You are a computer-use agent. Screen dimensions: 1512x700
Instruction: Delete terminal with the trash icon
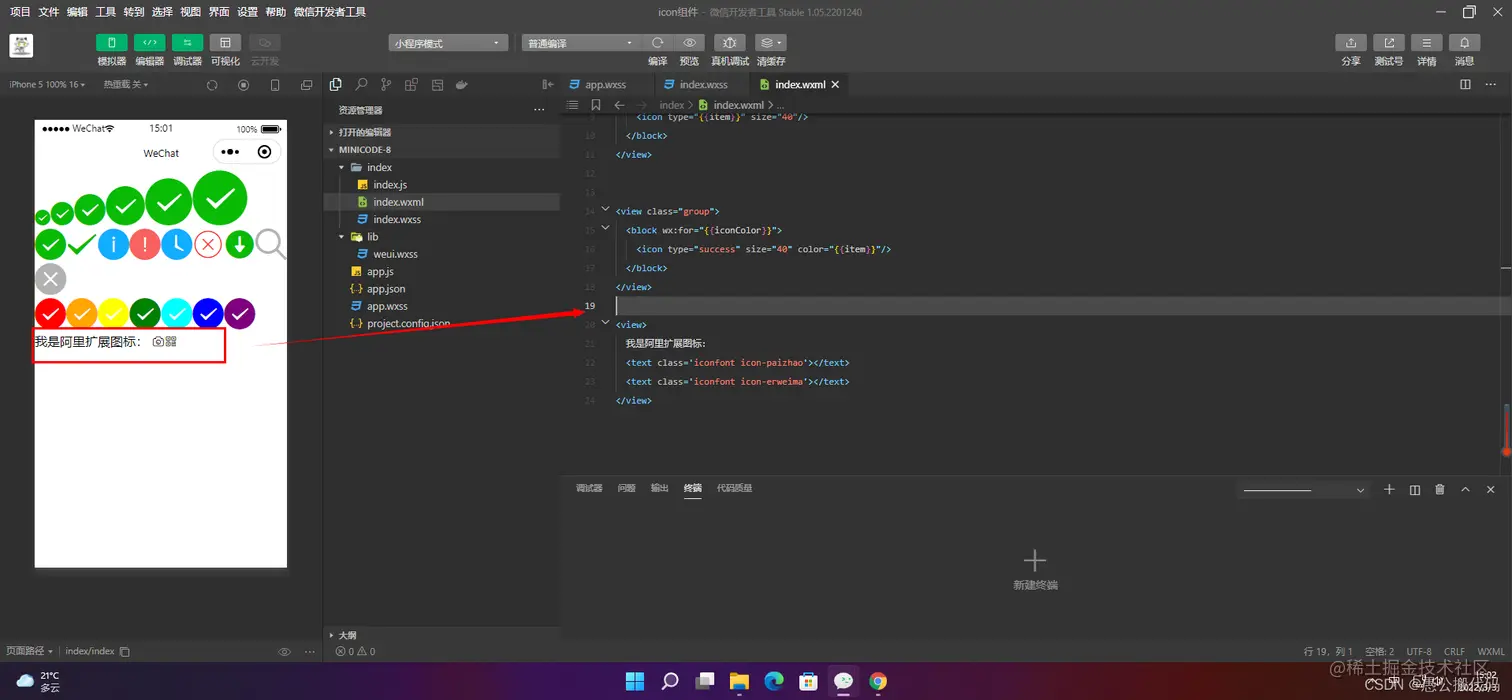coord(1440,489)
